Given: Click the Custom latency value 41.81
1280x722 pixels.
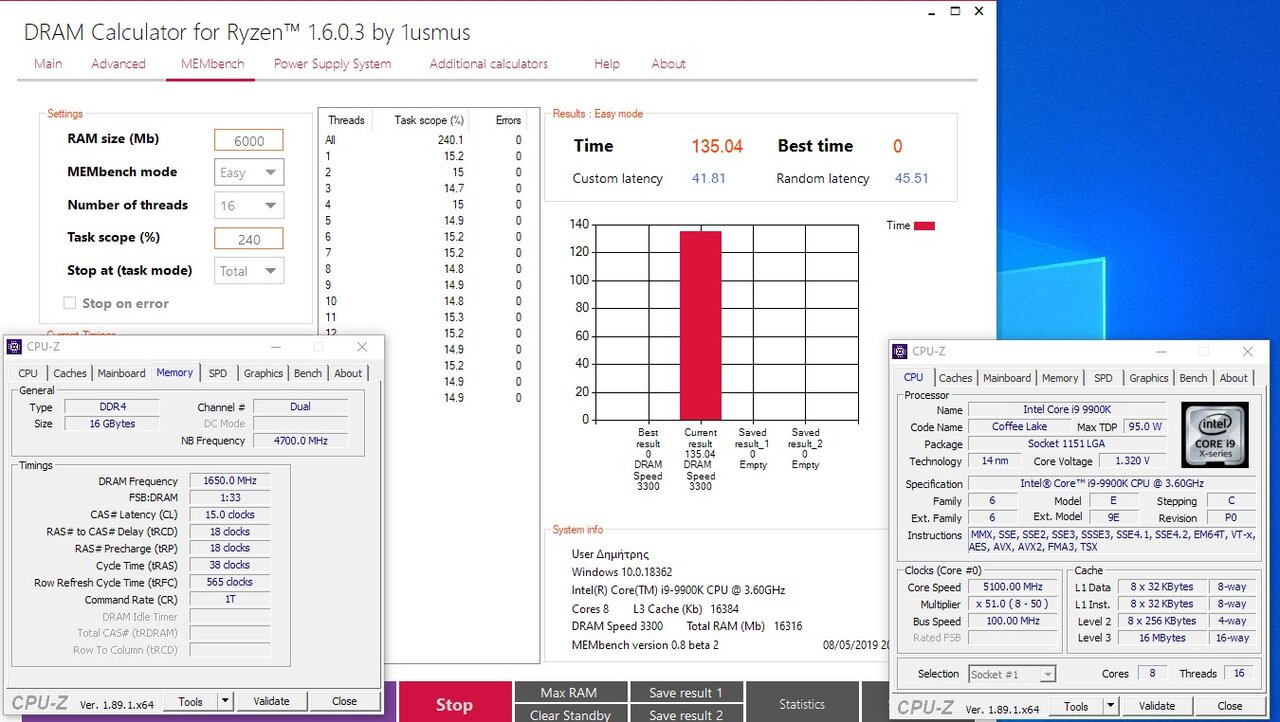Looking at the screenshot, I should pos(708,179).
